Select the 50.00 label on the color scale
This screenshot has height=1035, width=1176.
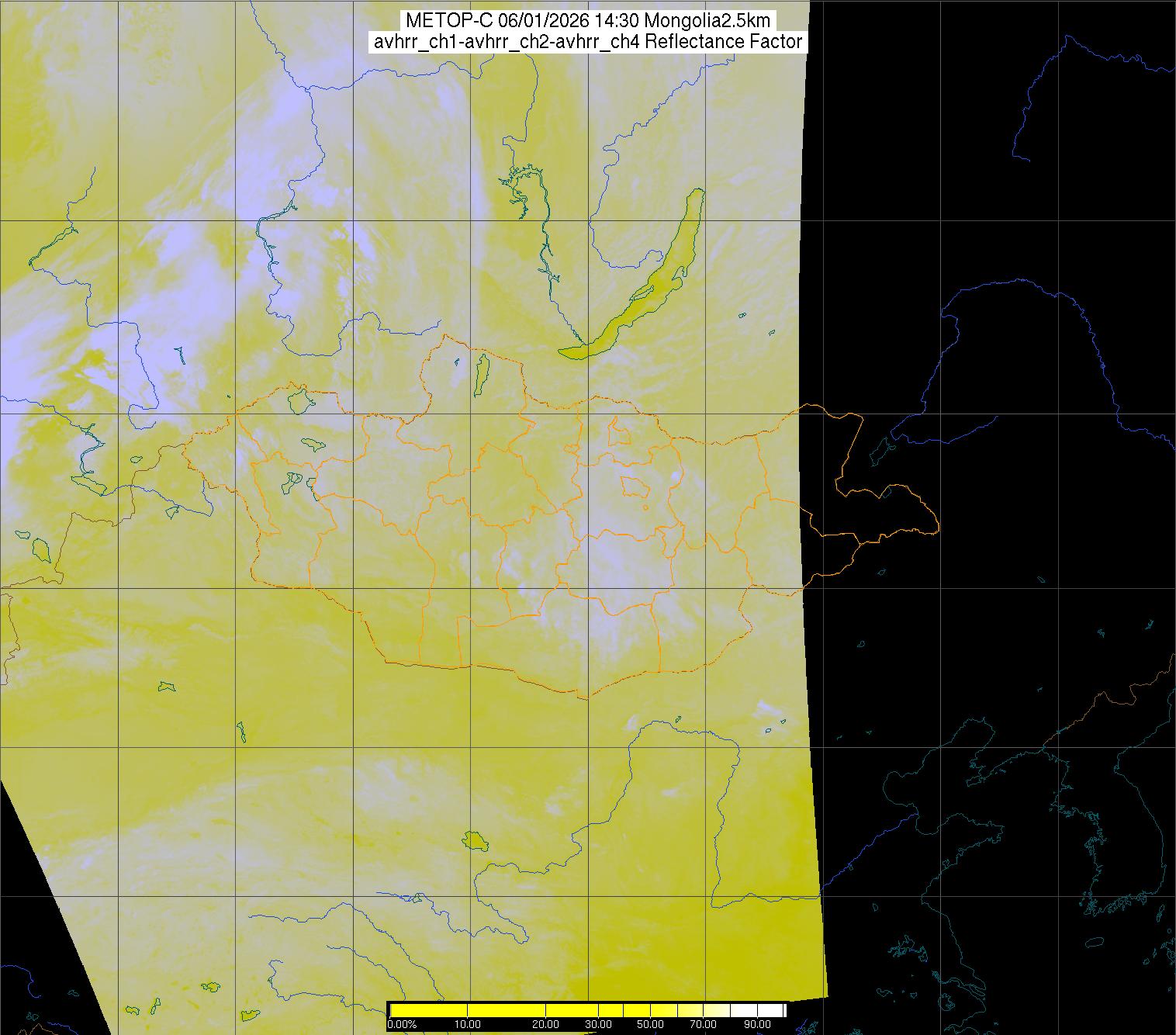point(649,1025)
